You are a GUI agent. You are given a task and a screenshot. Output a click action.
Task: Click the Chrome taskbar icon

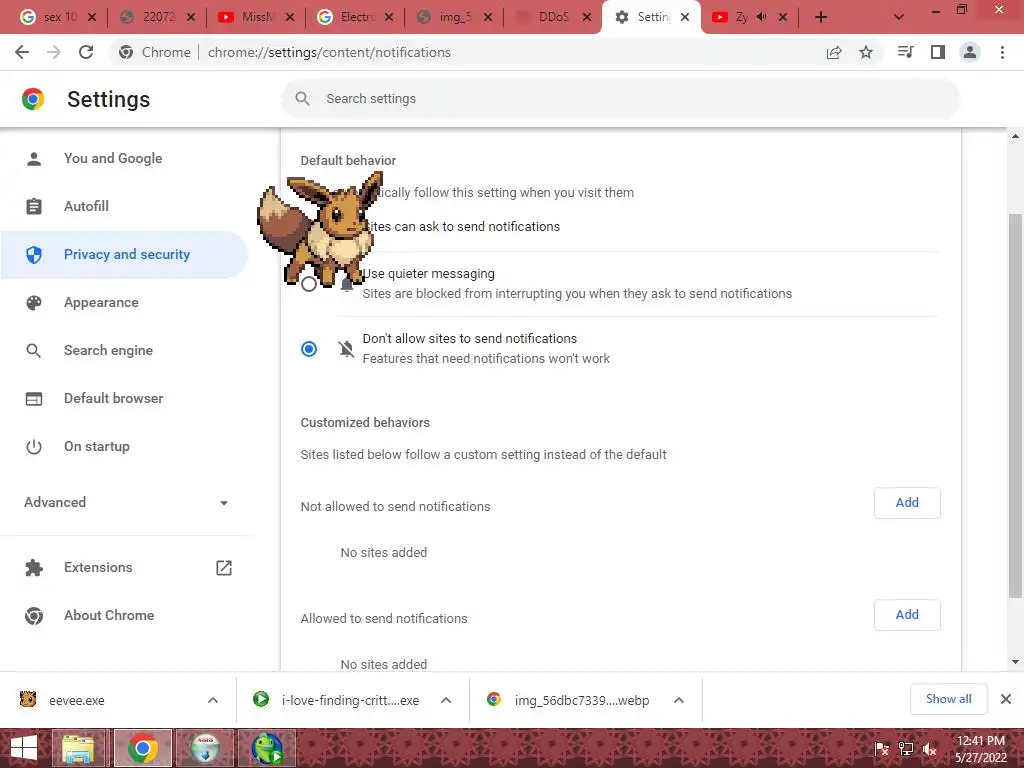pyautogui.click(x=143, y=748)
